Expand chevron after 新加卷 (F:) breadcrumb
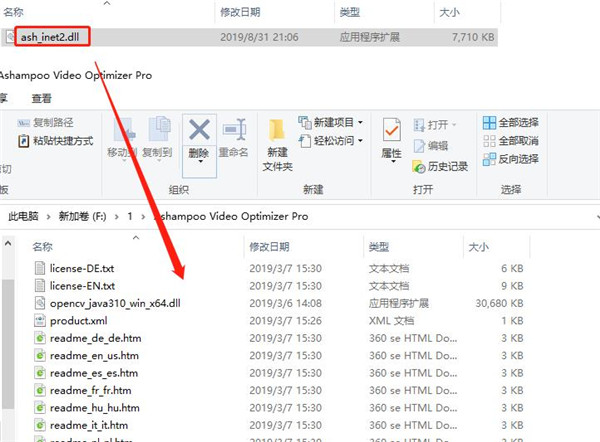The width and height of the screenshot is (600, 442). click(x=116, y=217)
